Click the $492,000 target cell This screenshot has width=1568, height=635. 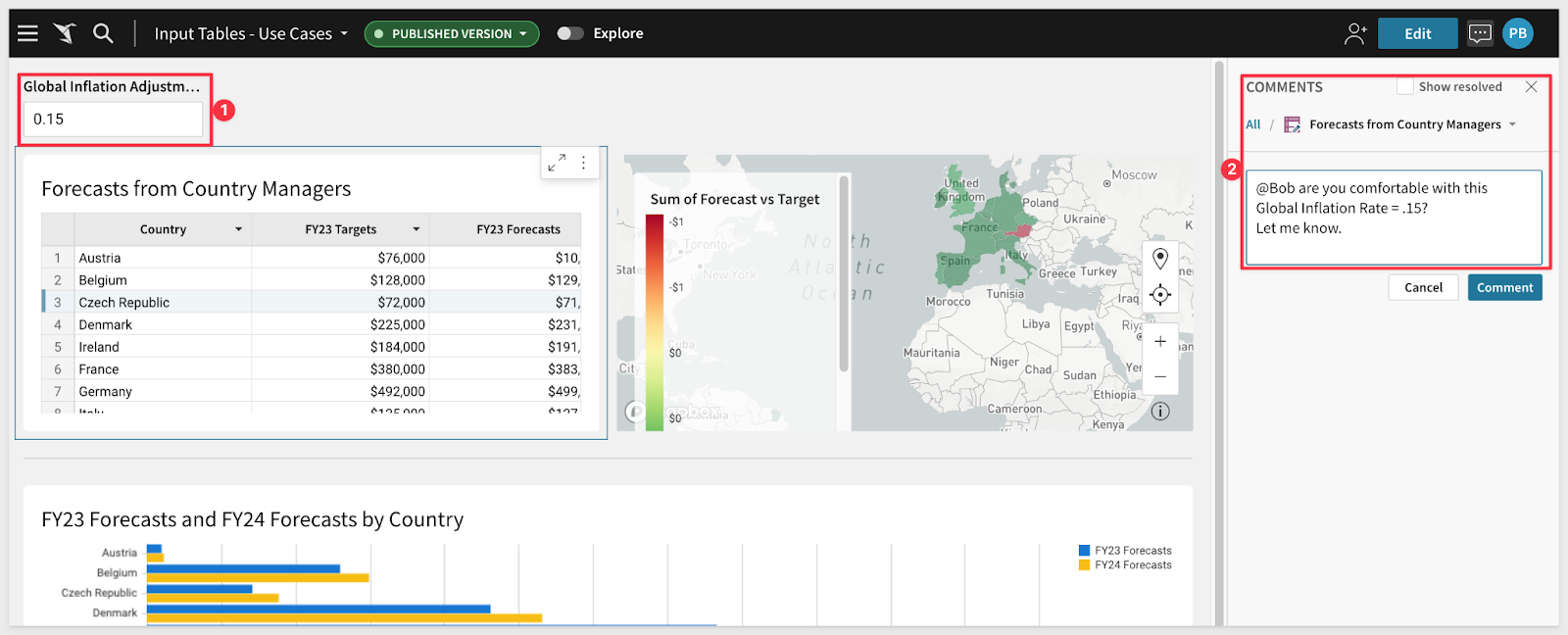point(341,392)
